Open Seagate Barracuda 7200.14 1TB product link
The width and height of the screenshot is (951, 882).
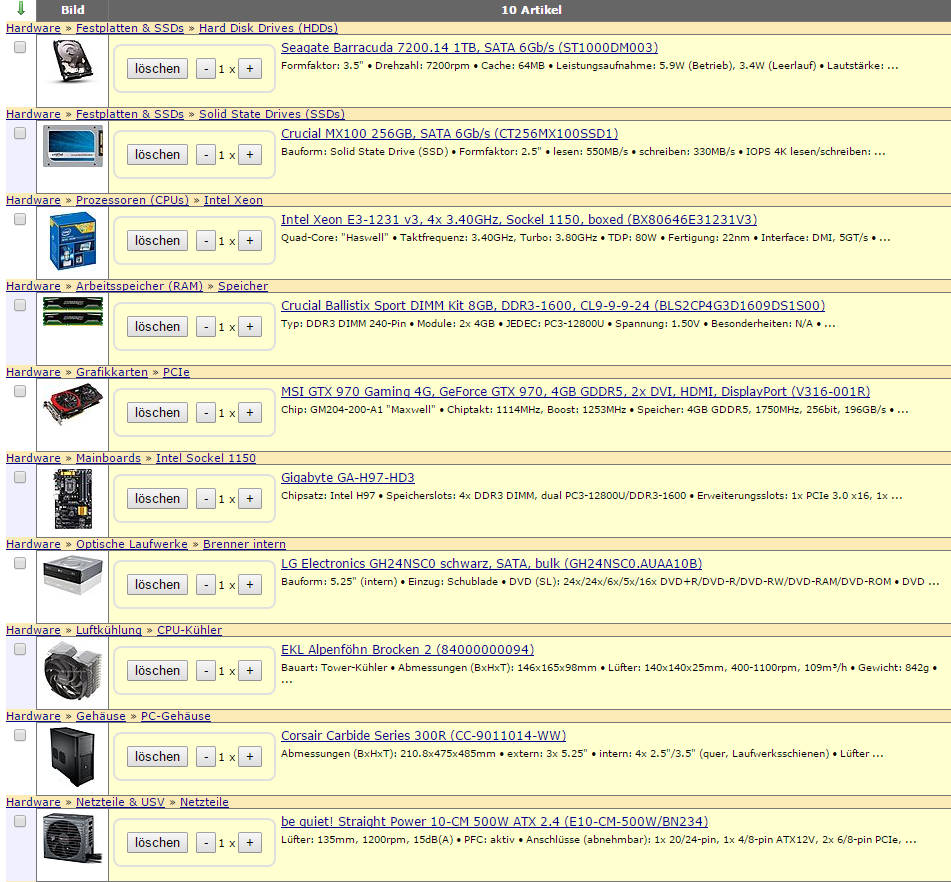[x=469, y=47]
